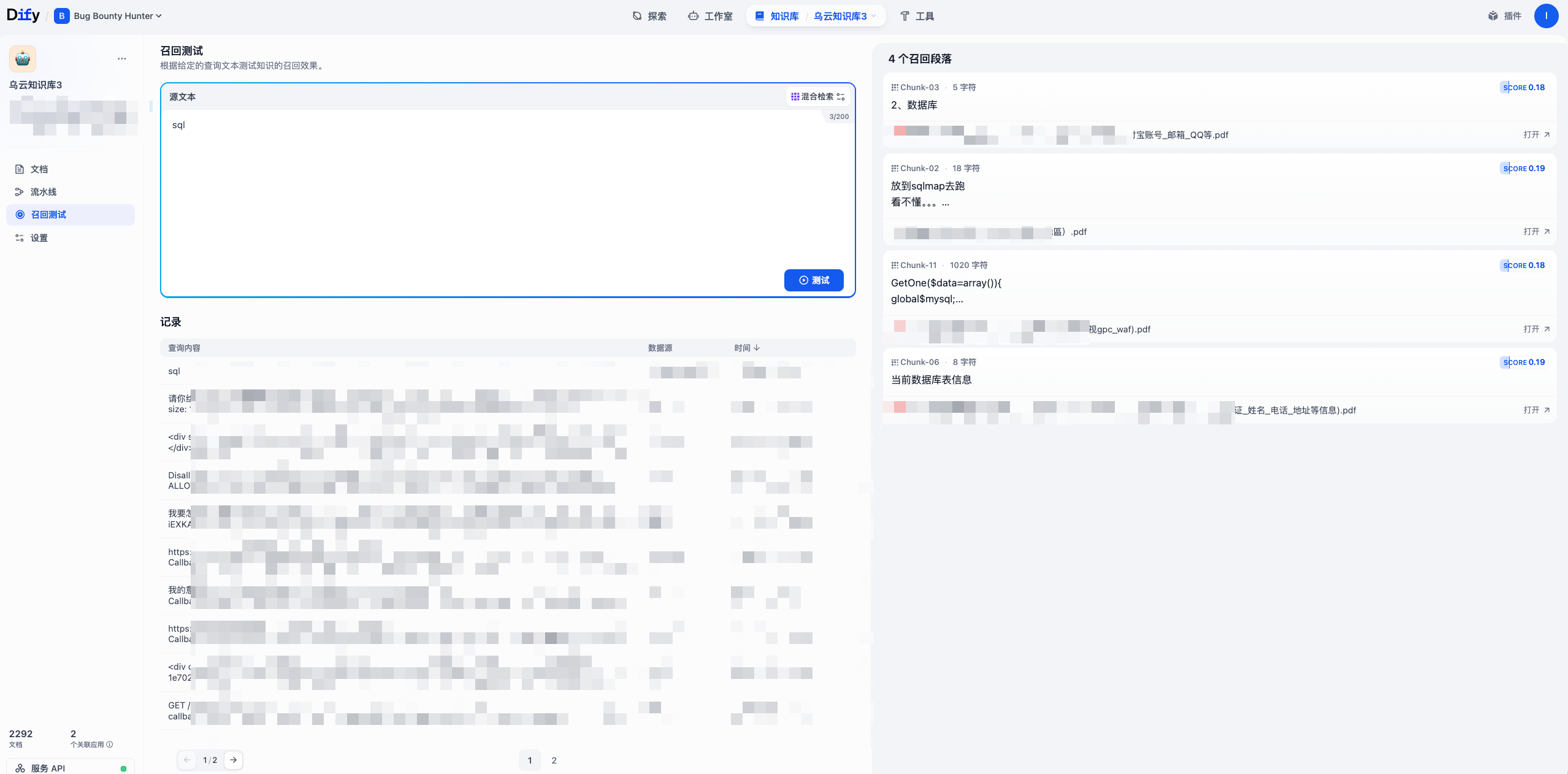Click the Dify logo

23,15
